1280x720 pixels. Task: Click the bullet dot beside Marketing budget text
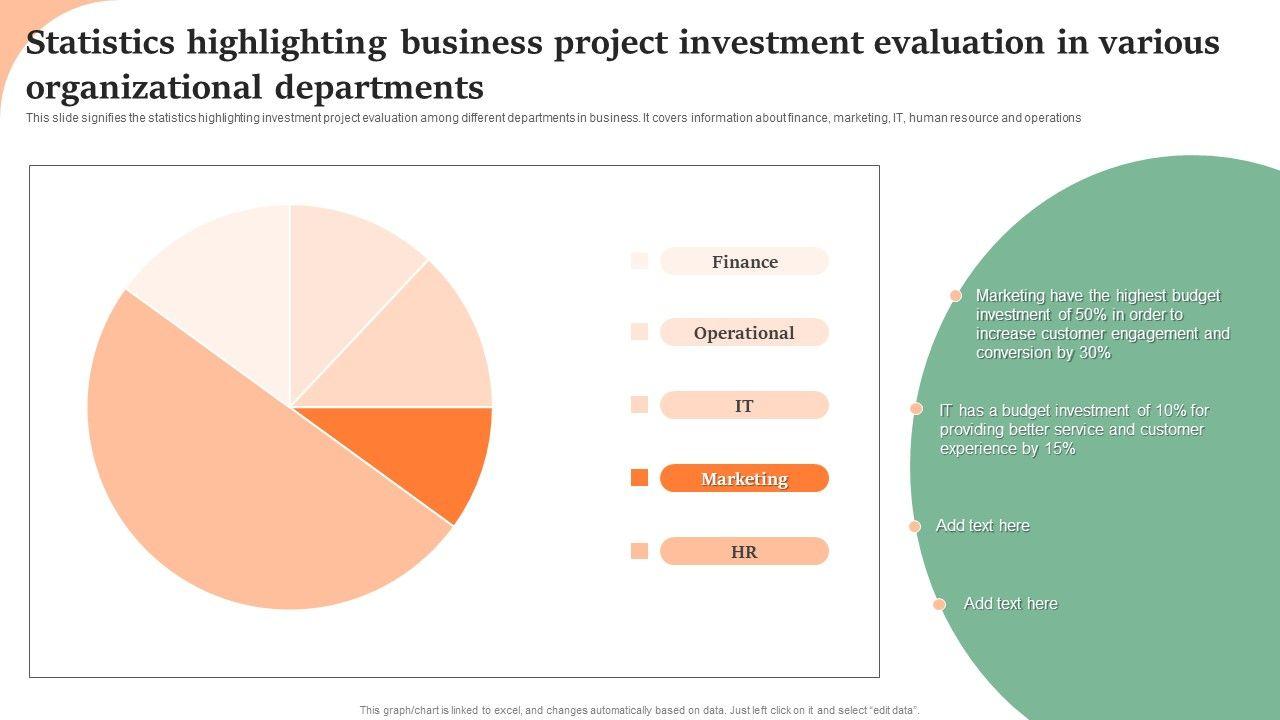[956, 296]
